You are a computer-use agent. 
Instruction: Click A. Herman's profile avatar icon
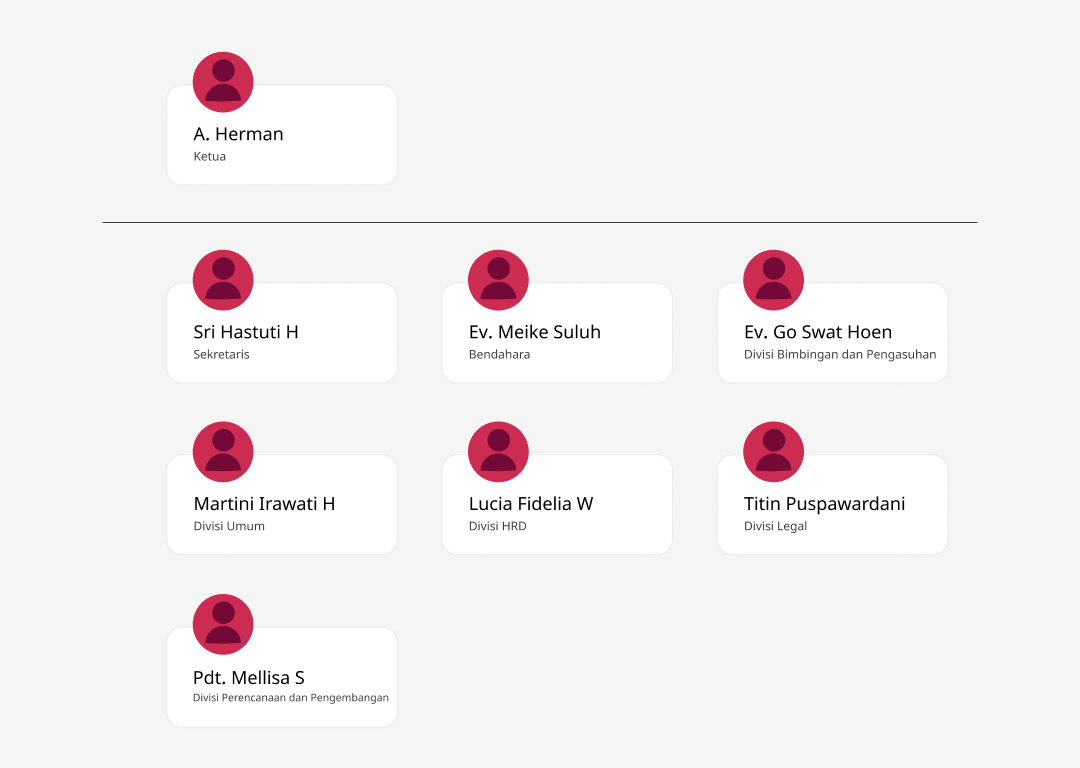[223, 82]
